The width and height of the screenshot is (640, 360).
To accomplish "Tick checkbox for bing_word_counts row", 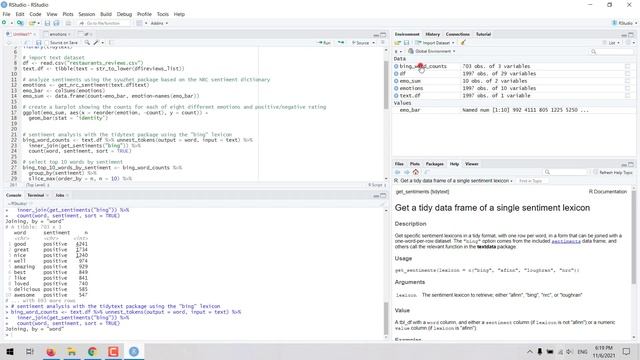I will click(x=628, y=66).
